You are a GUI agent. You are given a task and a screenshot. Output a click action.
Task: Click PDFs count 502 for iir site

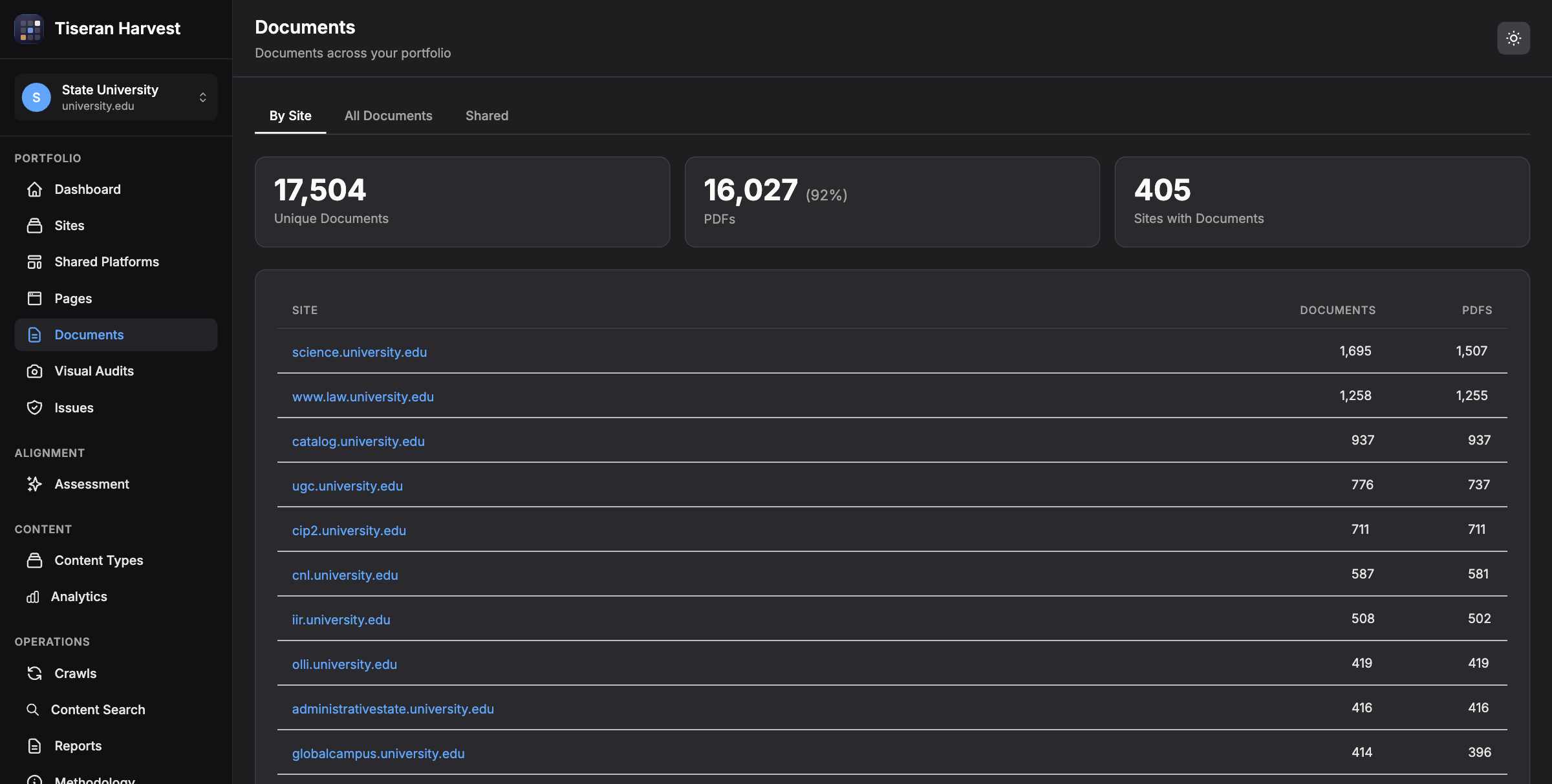coord(1479,619)
